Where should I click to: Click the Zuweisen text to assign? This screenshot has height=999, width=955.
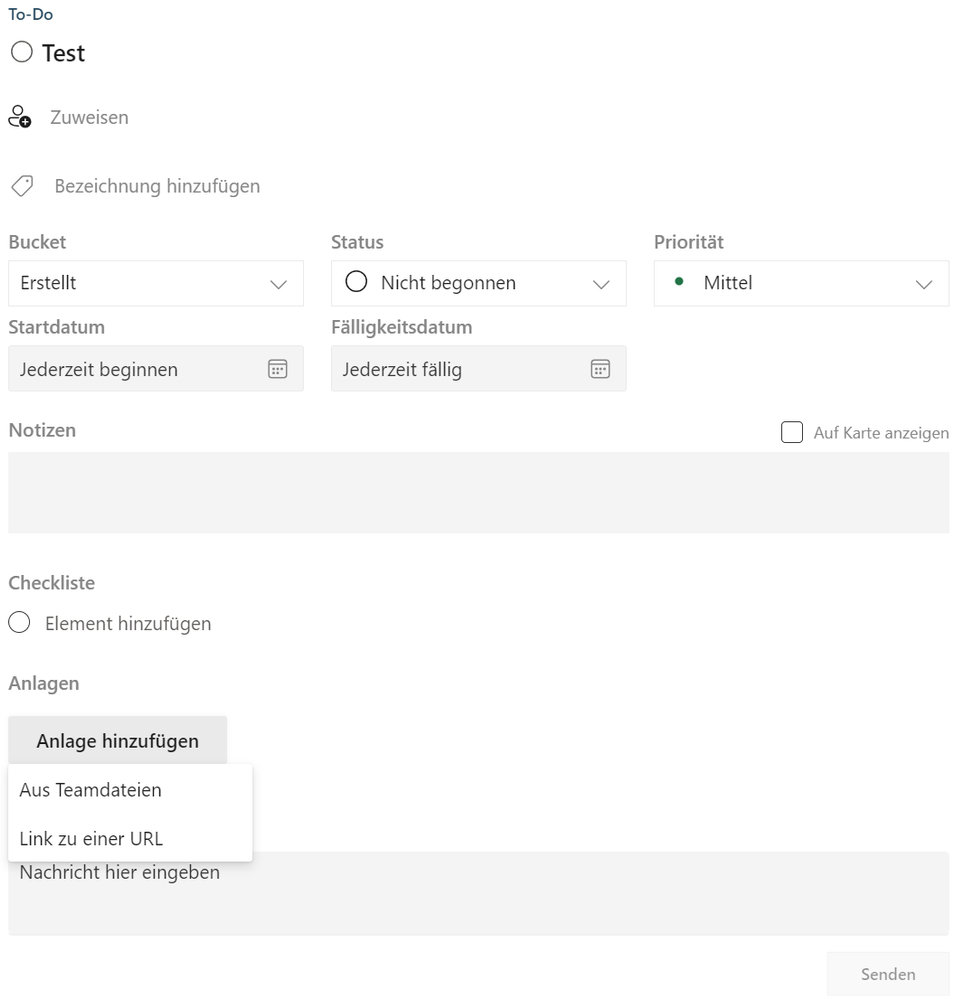[89, 117]
